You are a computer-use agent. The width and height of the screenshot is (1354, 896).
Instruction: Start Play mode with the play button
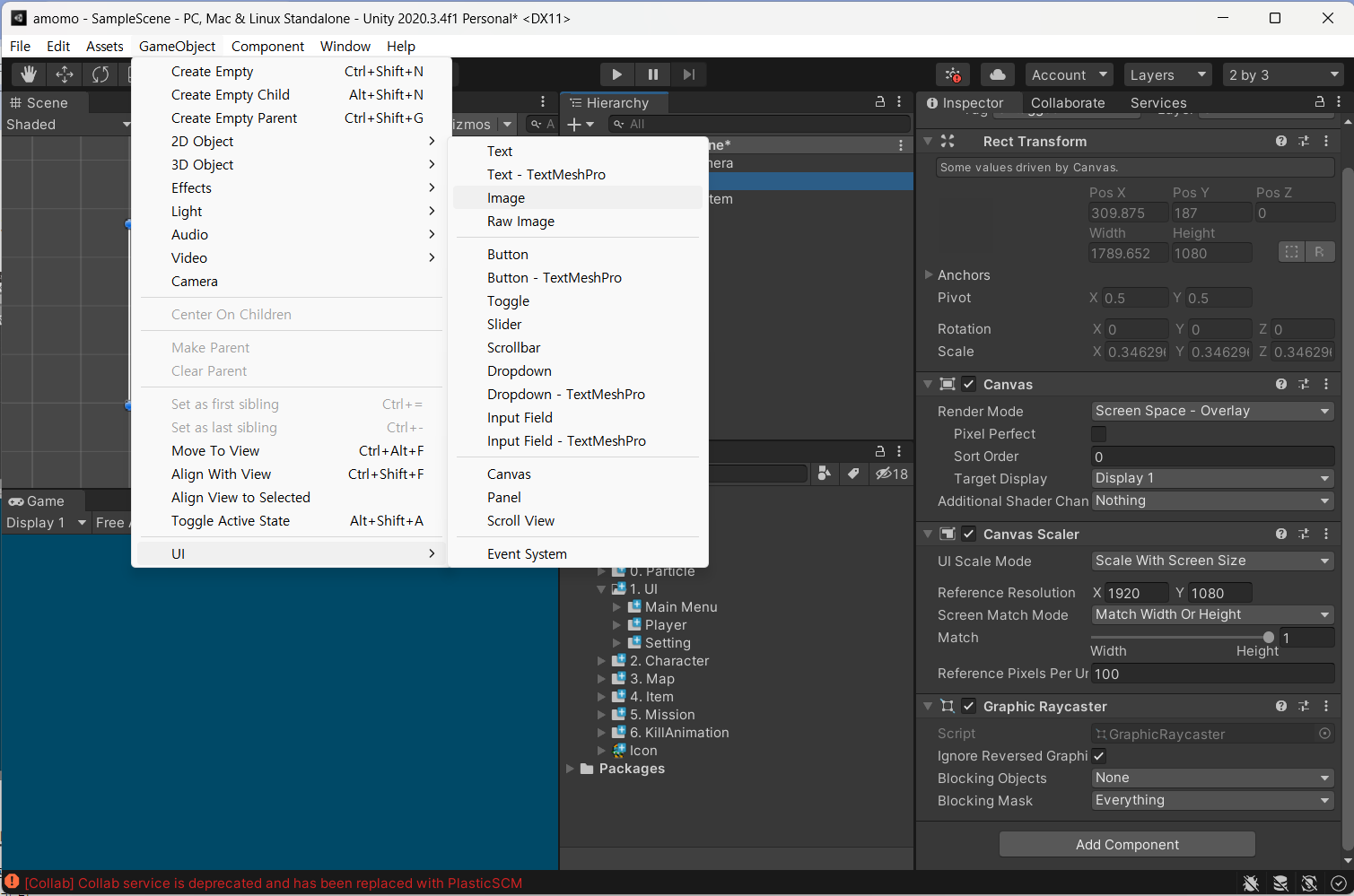[x=616, y=74]
